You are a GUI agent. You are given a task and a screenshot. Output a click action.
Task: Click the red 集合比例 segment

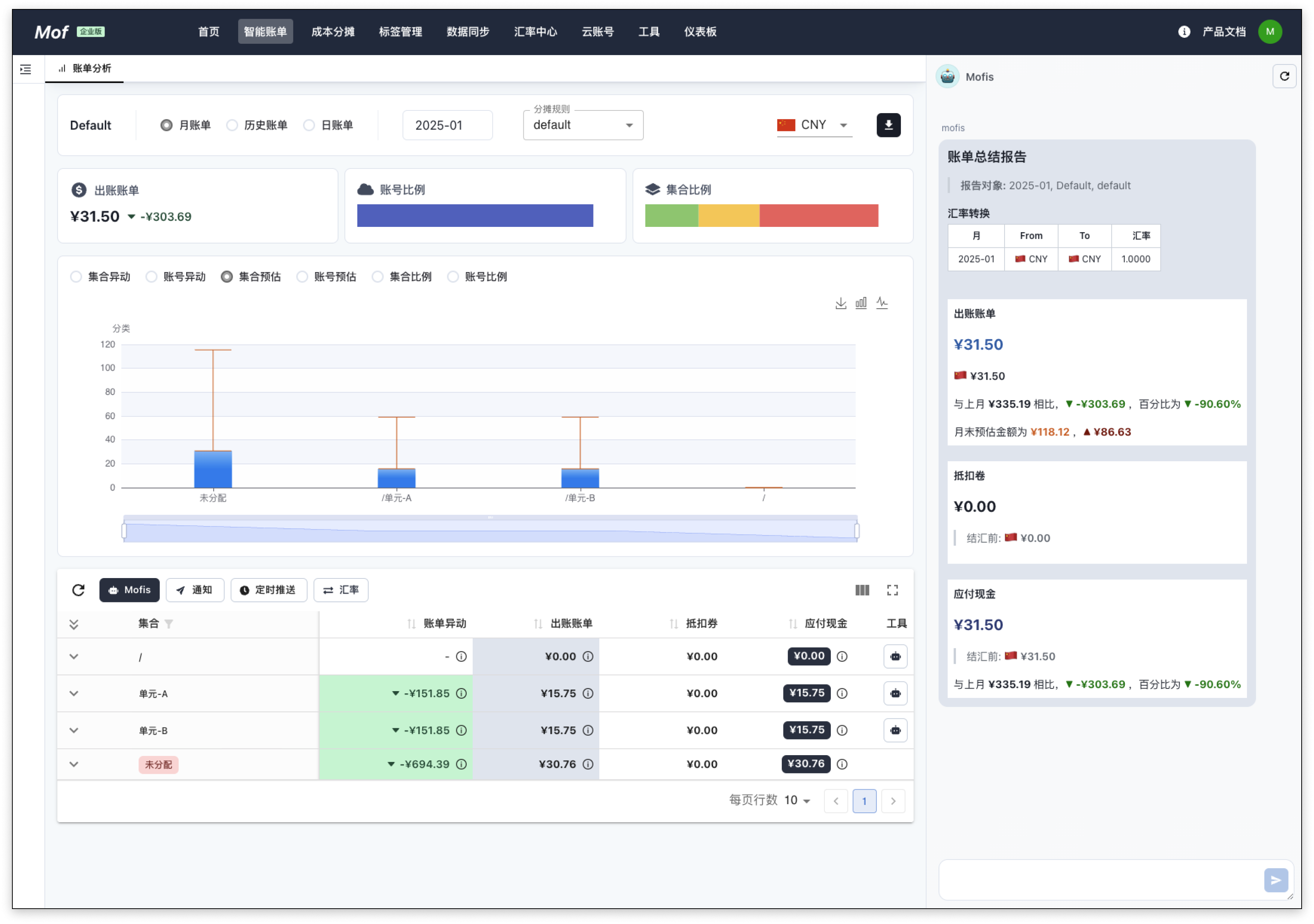click(x=818, y=216)
